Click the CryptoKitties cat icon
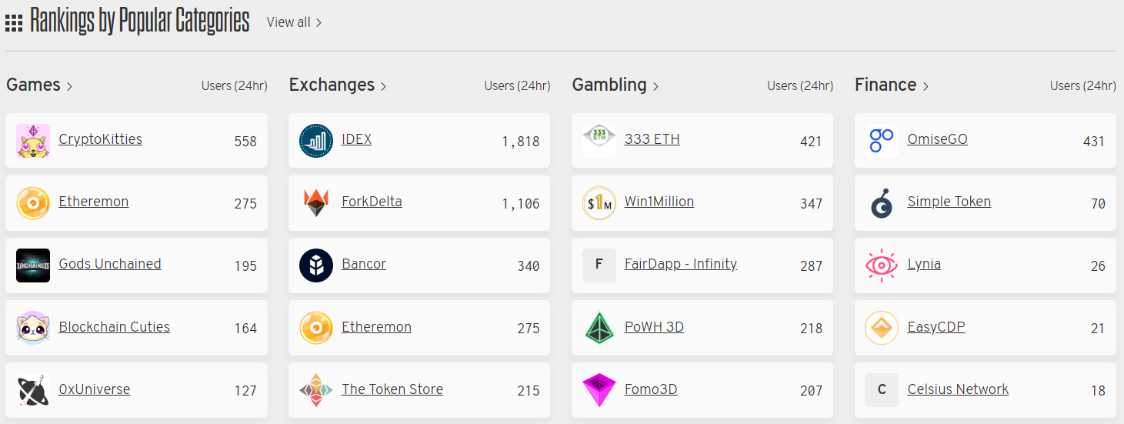The height and width of the screenshot is (424, 1124). [x=33, y=141]
